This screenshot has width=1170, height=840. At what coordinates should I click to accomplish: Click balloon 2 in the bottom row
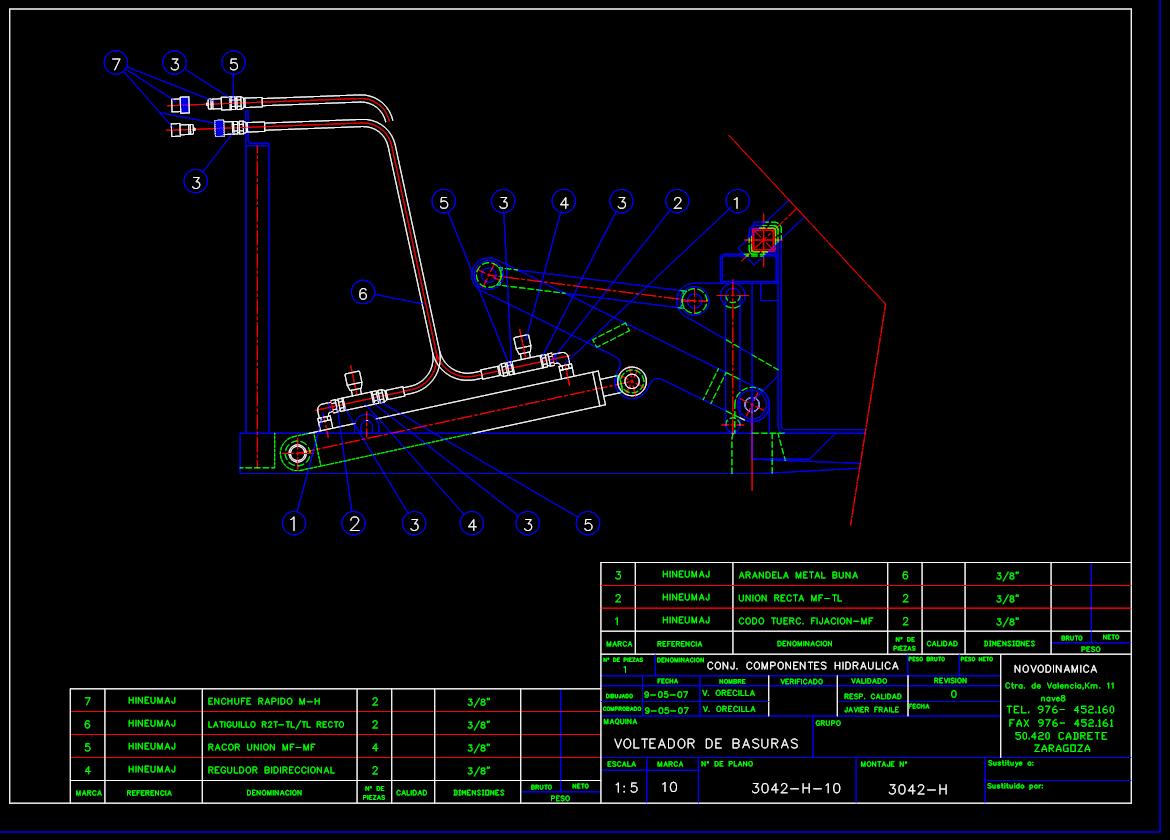pyautogui.click(x=353, y=523)
